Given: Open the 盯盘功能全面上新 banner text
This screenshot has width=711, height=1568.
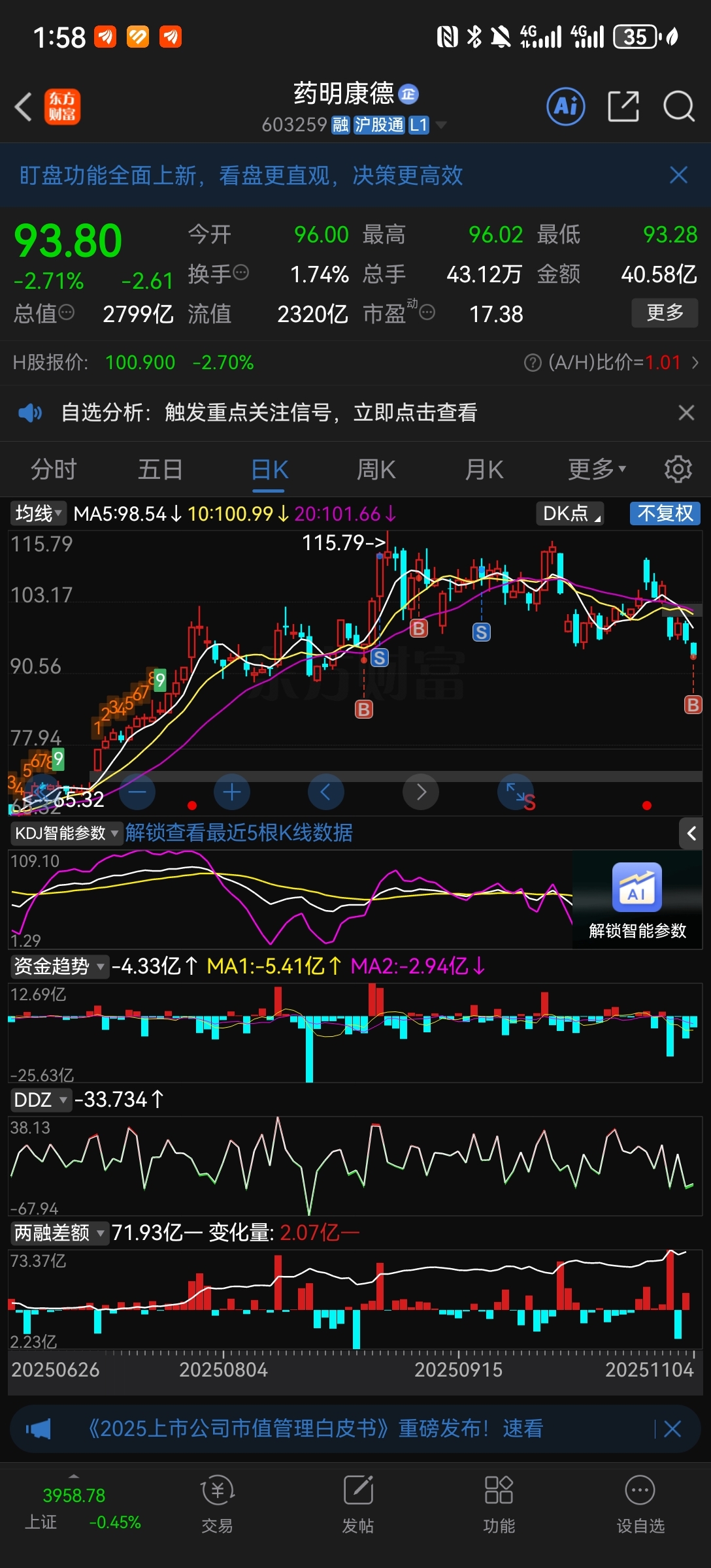Looking at the screenshot, I should click(x=241, y=175).
